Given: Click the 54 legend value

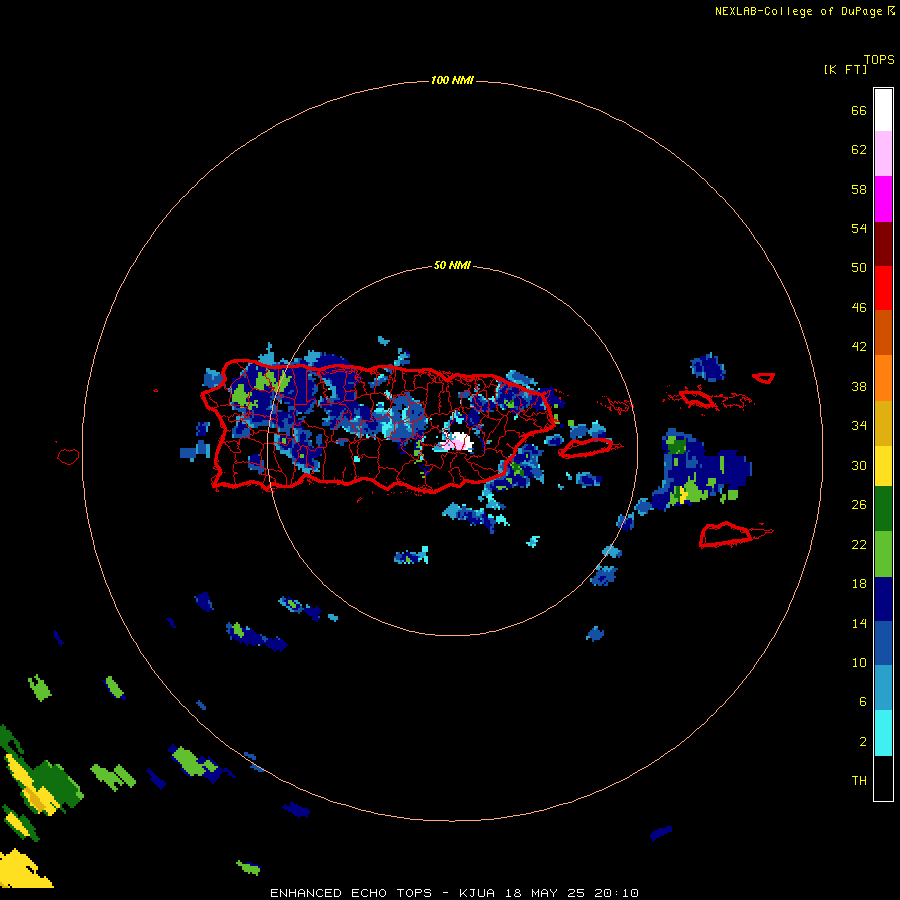Looking at the screenshot, I should [x=859, y=228].
